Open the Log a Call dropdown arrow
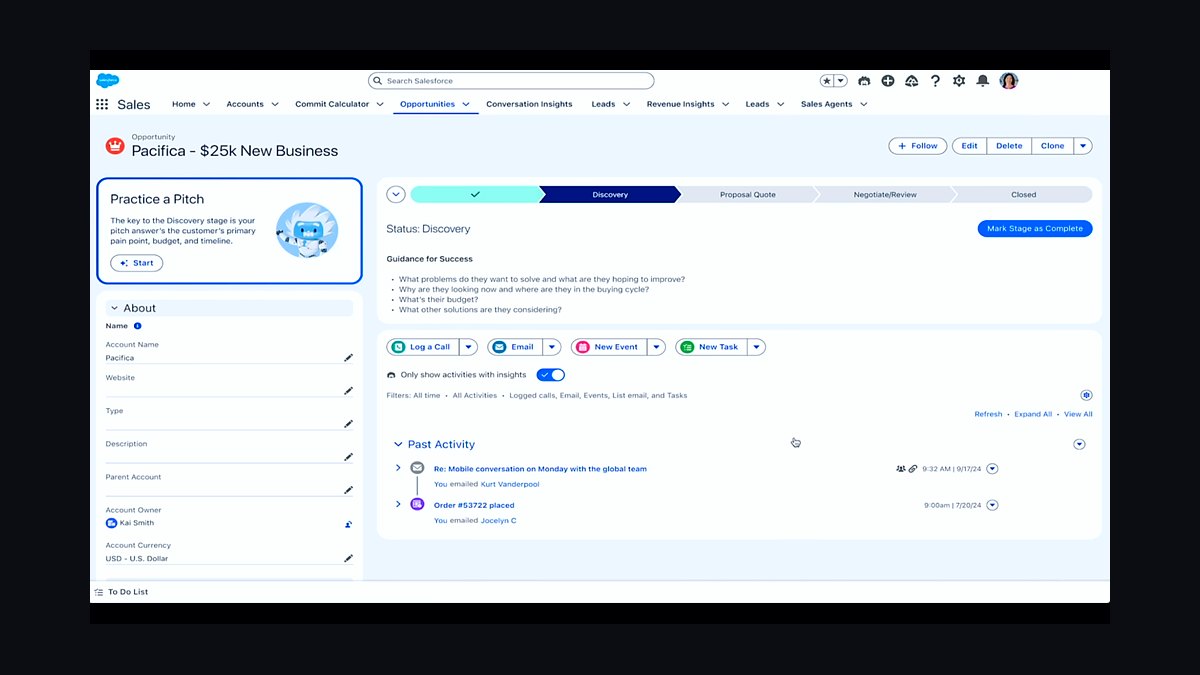The height and width of the screenshot is (675, 1200). 468,347
